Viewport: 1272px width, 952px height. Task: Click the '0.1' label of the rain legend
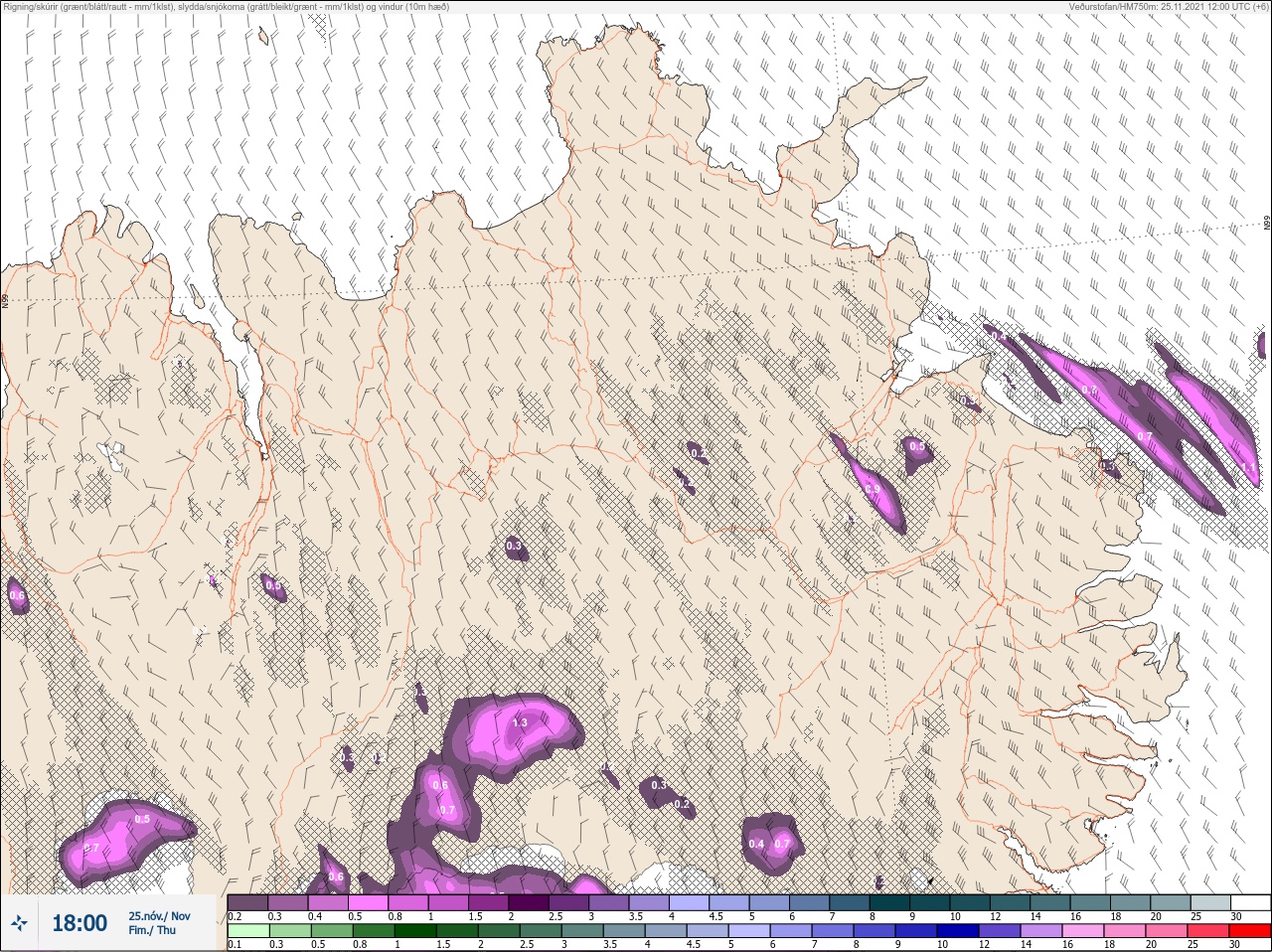[235, 945]
